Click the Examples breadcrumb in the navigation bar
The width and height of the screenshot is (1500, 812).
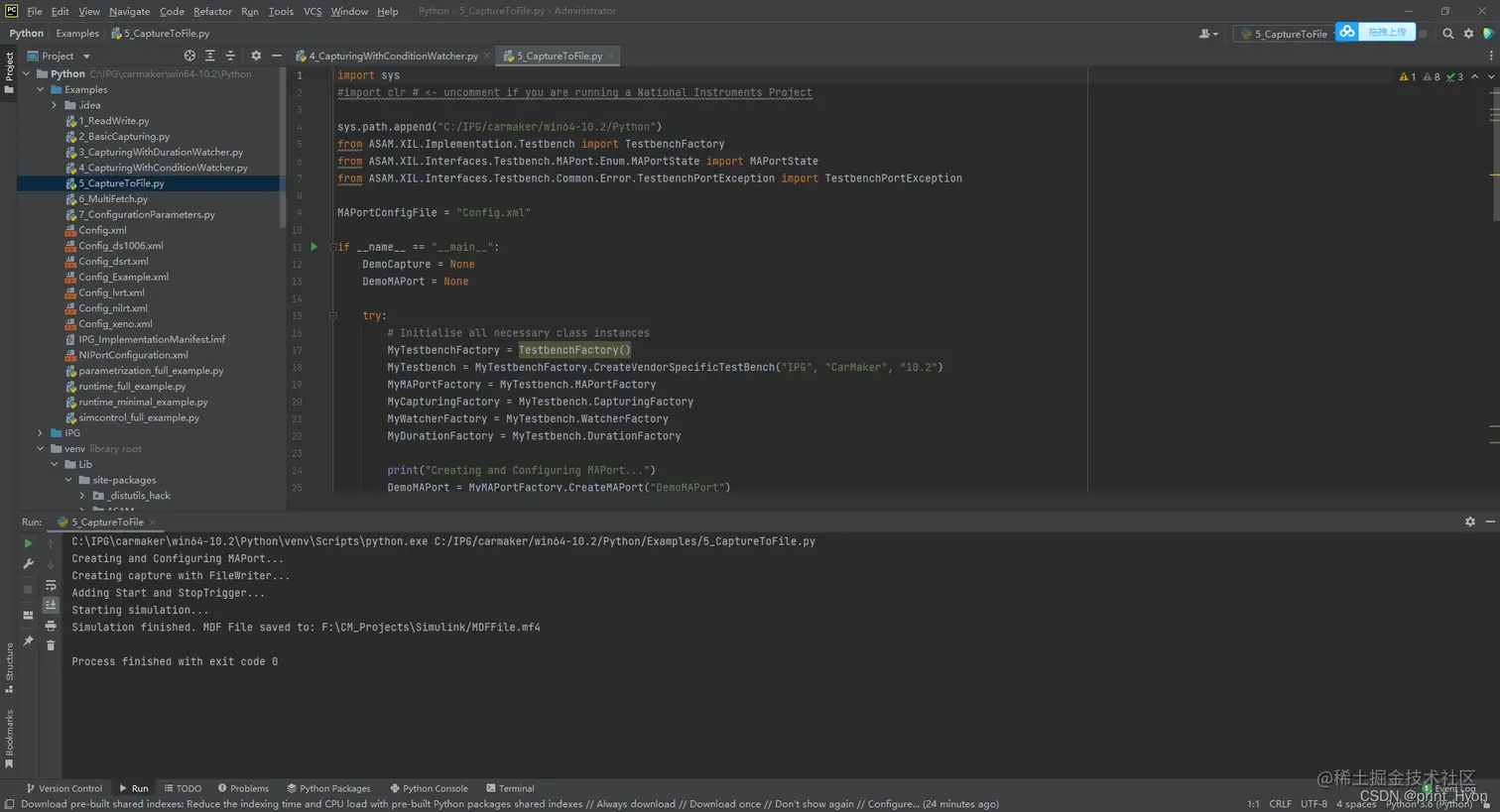click(x=77, y=34)
